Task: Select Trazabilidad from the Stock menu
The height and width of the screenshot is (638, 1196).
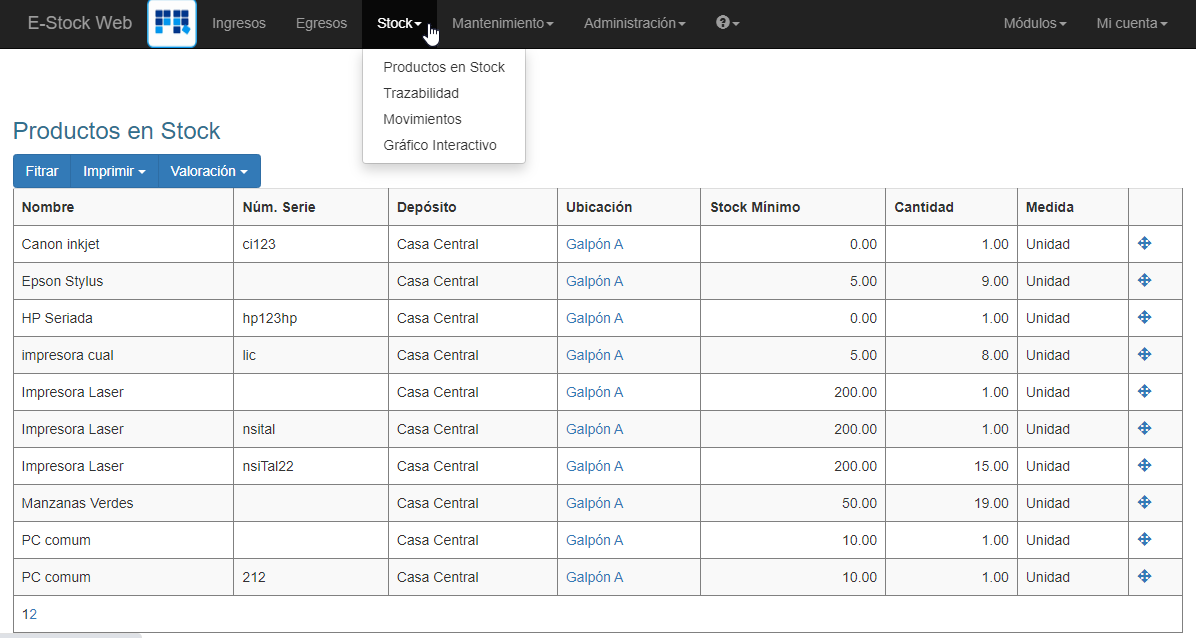Action: (421, 92)
